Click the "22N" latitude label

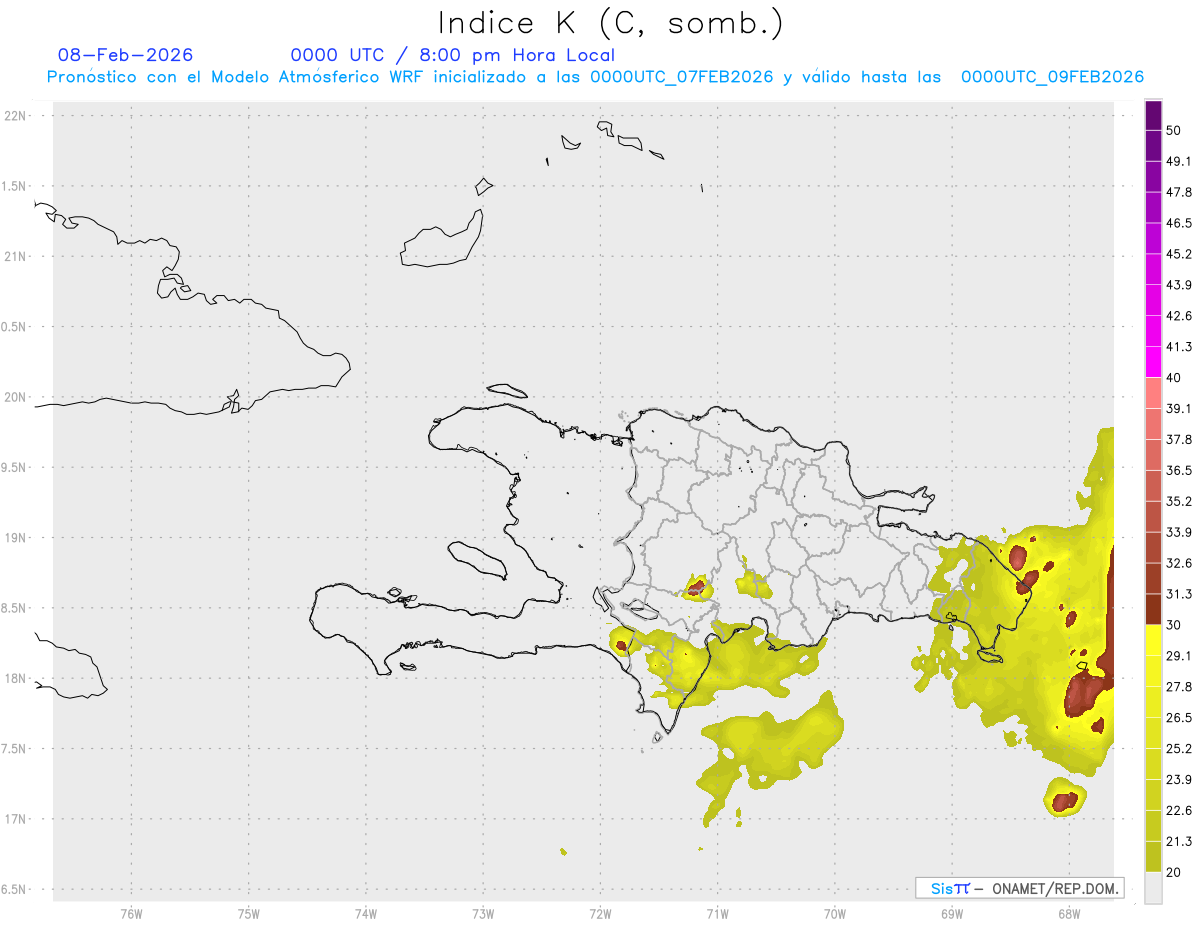(16, 116)
